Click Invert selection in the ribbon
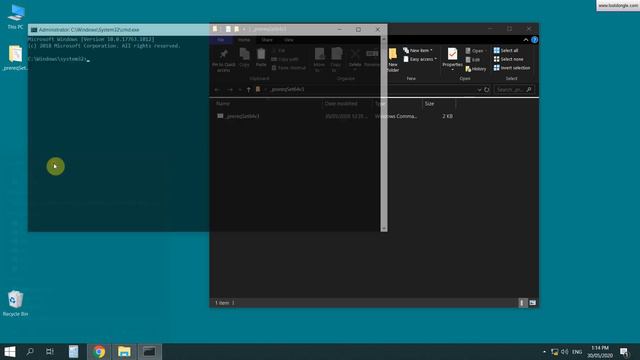 tap(512, 68)
